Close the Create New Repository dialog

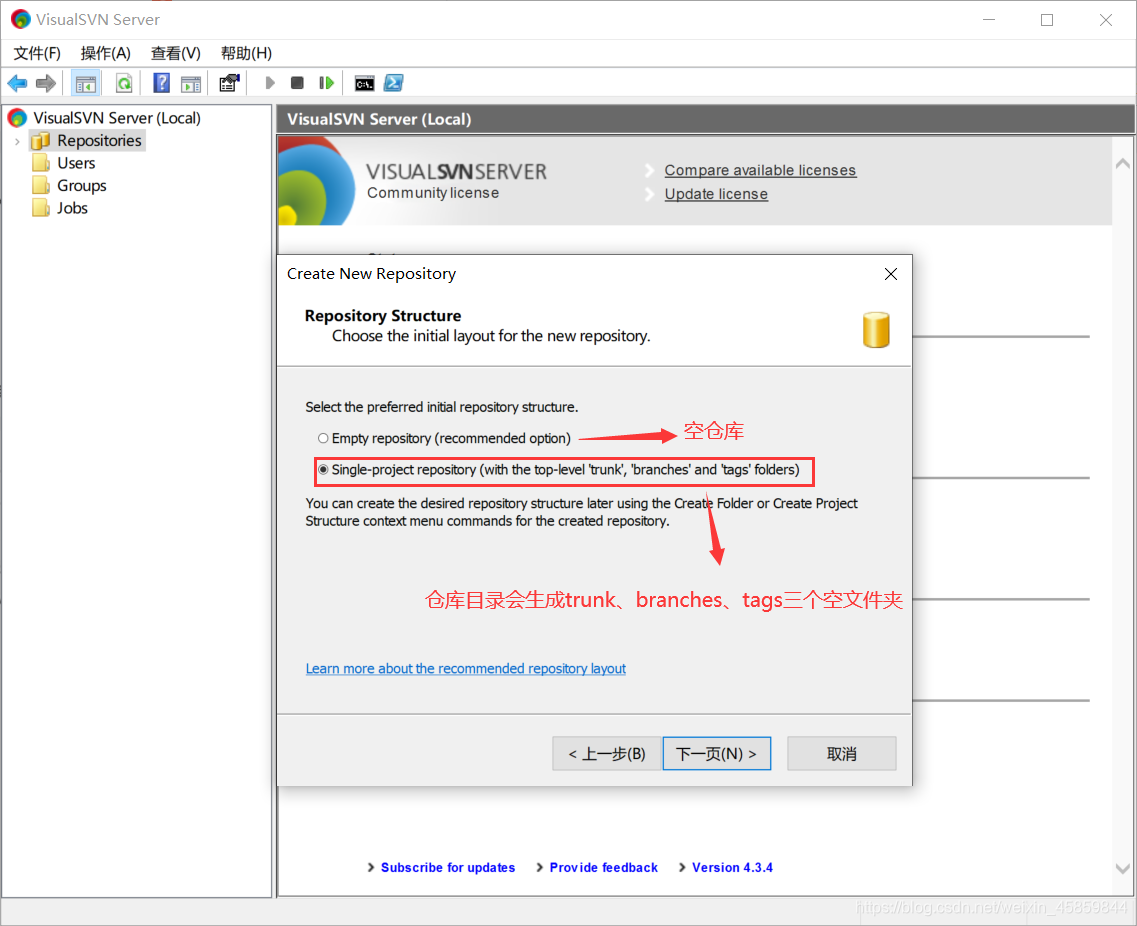pyautogui.click(x=891, y=274)
